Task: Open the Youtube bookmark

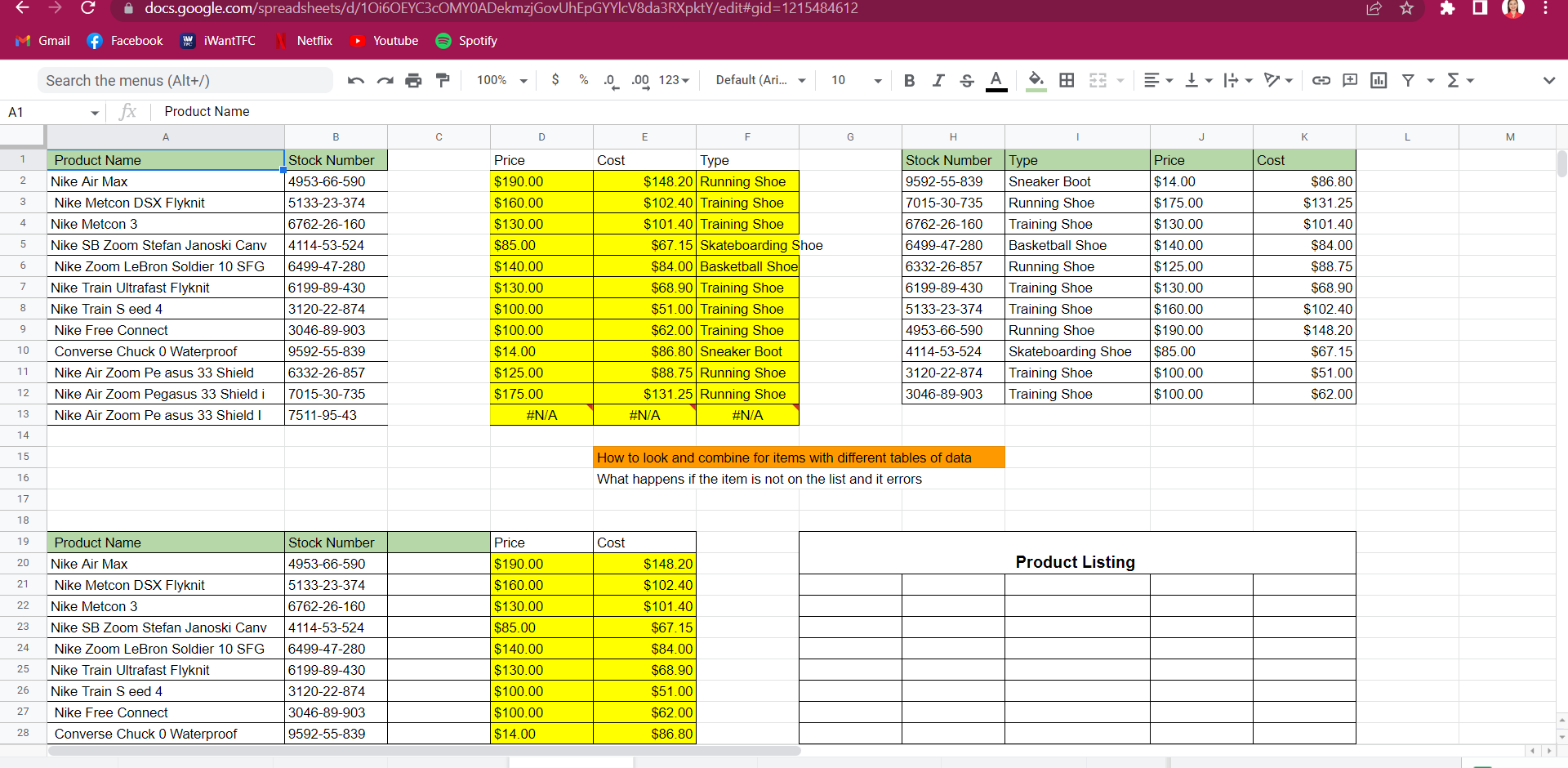Action: pyautogui.click(x=384, y=41)
